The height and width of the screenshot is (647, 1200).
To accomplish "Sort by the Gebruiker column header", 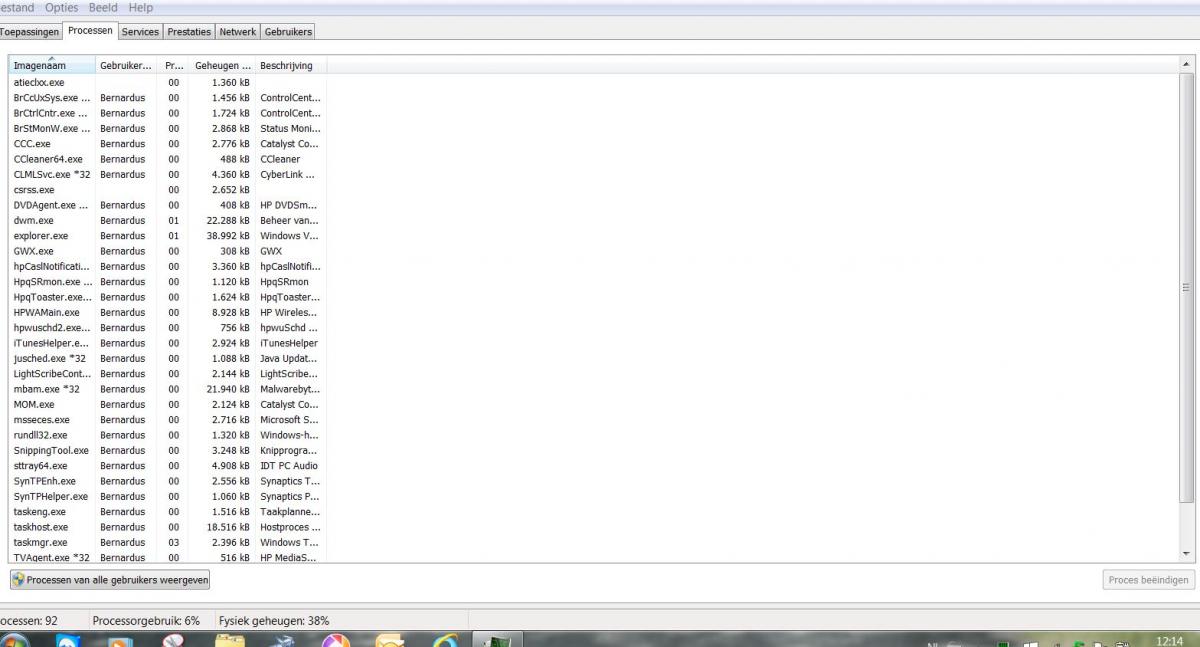I will pos(125,65).
